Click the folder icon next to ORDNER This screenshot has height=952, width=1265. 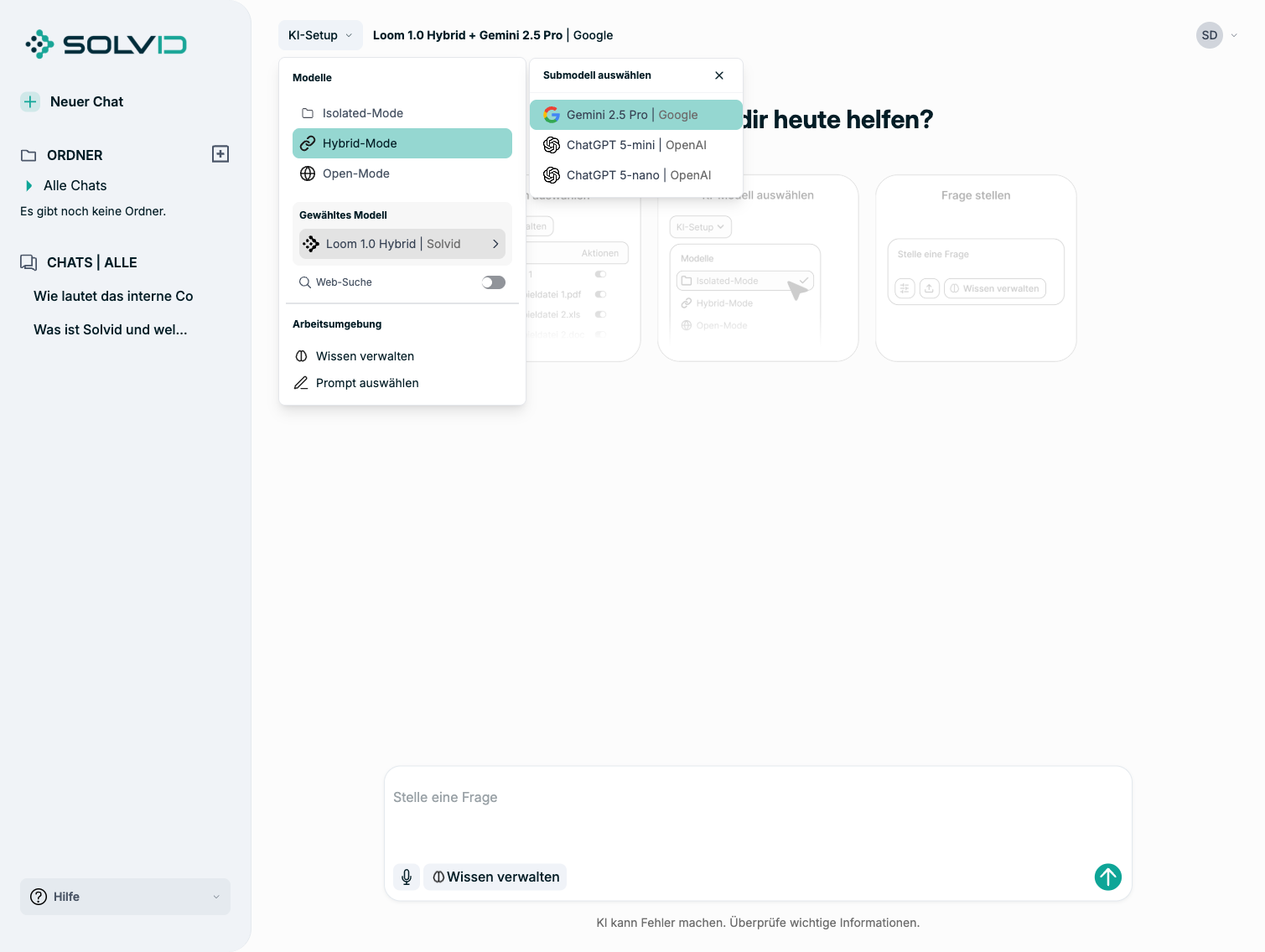[x=29, y=155]
